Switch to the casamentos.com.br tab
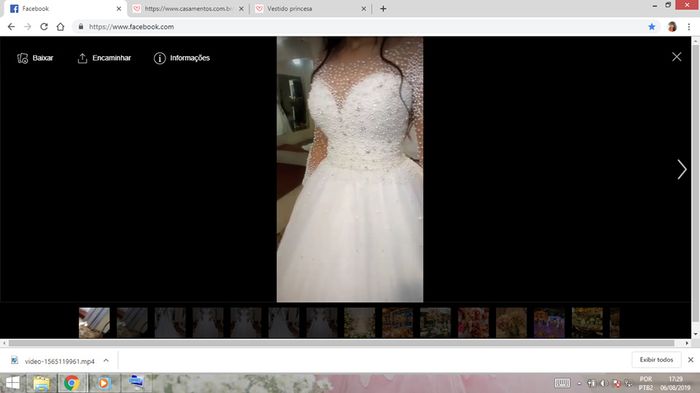 [x=188, y=8]
